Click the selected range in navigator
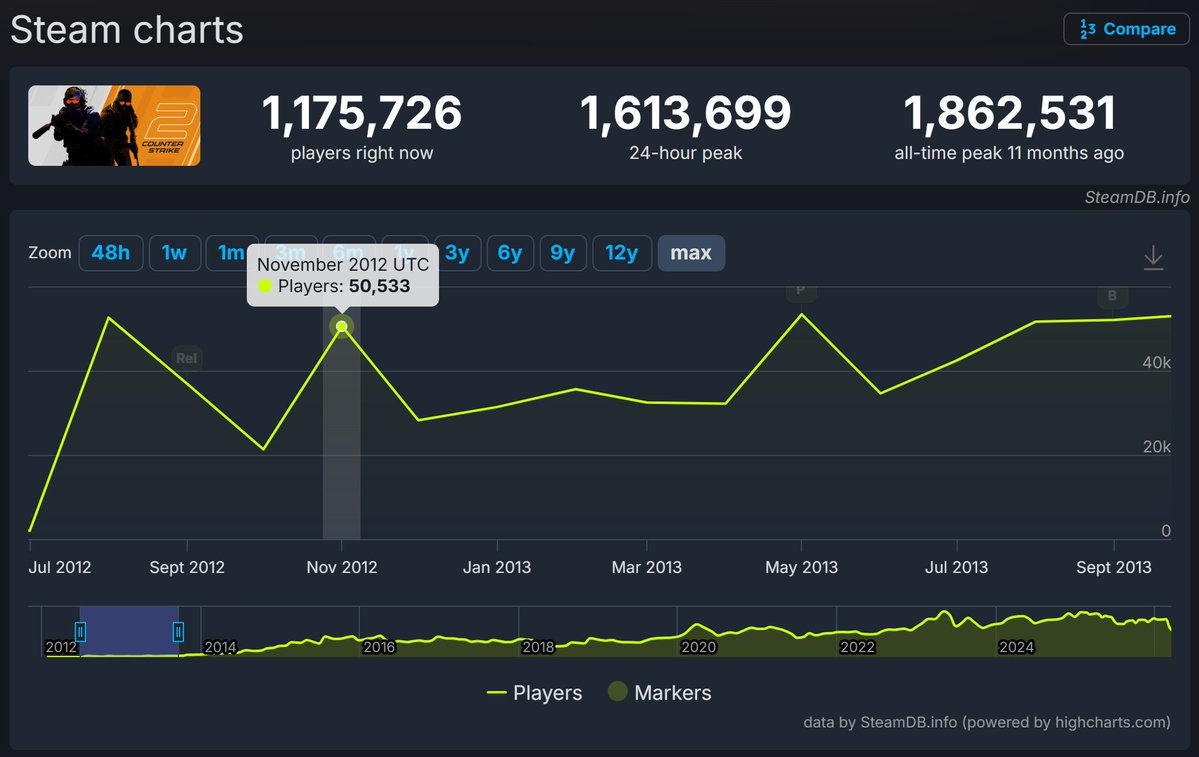The height and width of the screenshot is (757, 1199). coord(129,631)
